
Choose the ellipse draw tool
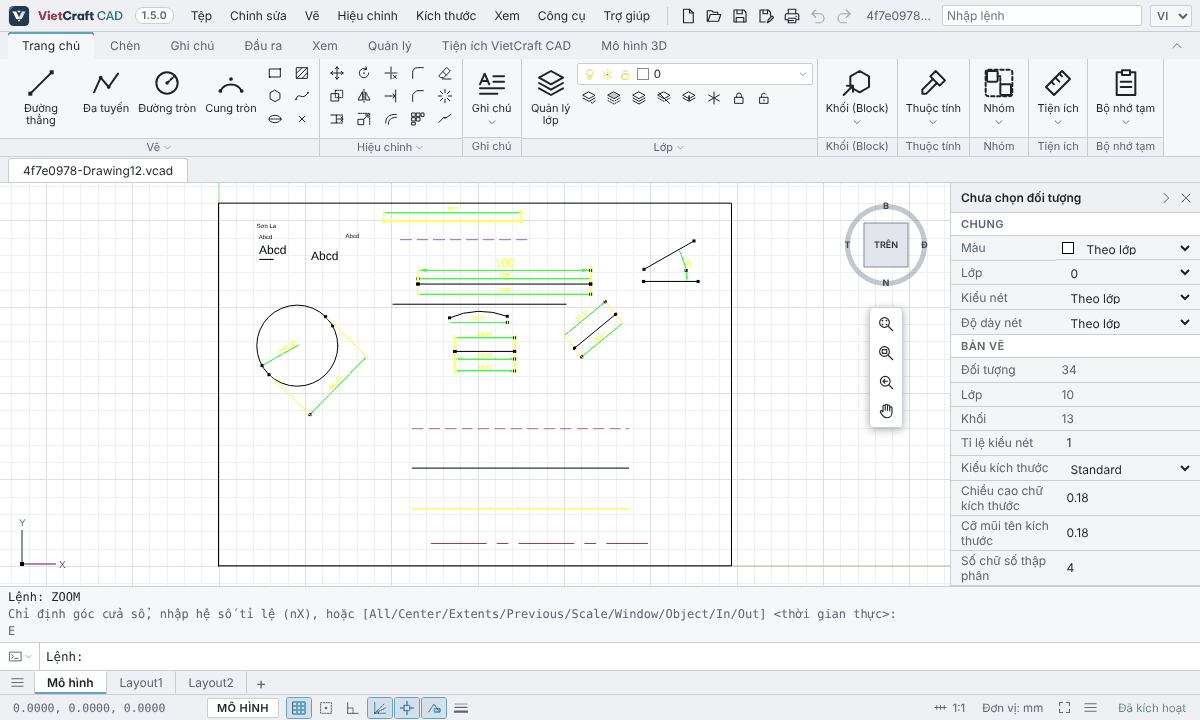275,119
